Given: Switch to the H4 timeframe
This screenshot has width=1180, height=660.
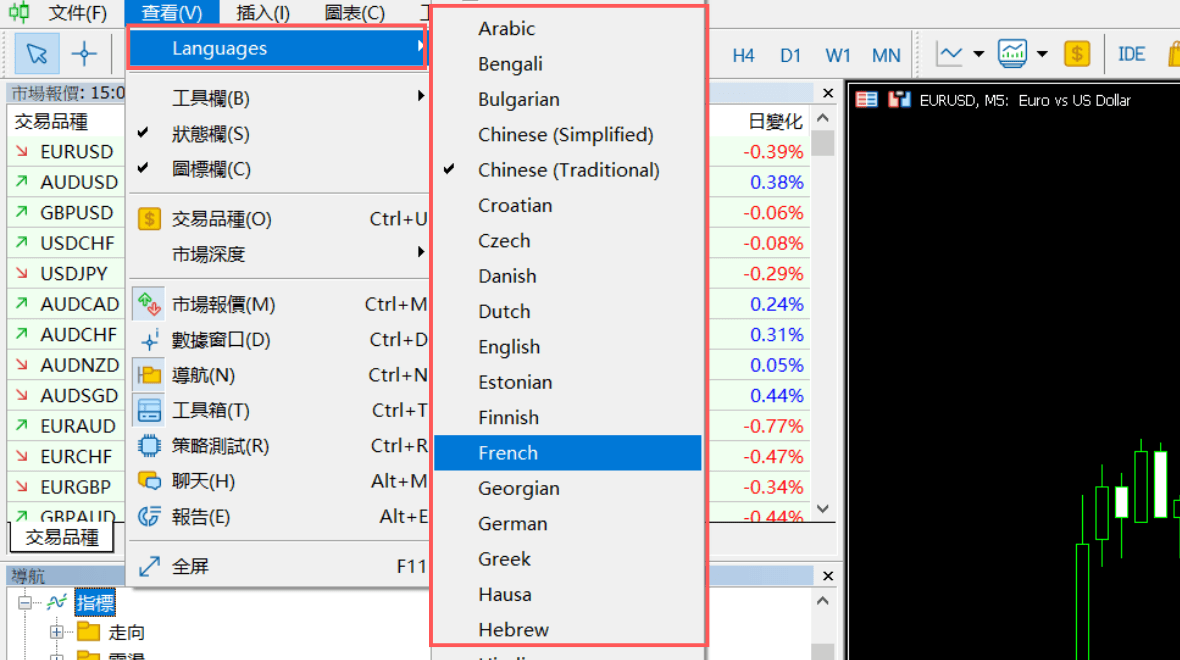Looking at the screenshot, I should [743, 56].
